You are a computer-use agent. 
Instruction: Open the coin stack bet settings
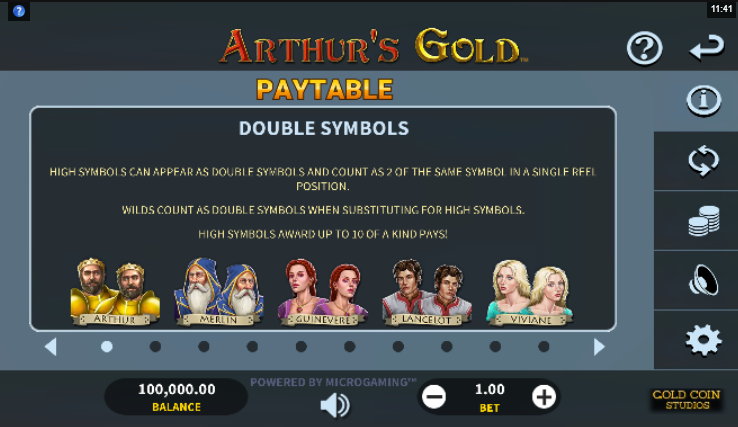pyautogui.click(x=704, y=221)
